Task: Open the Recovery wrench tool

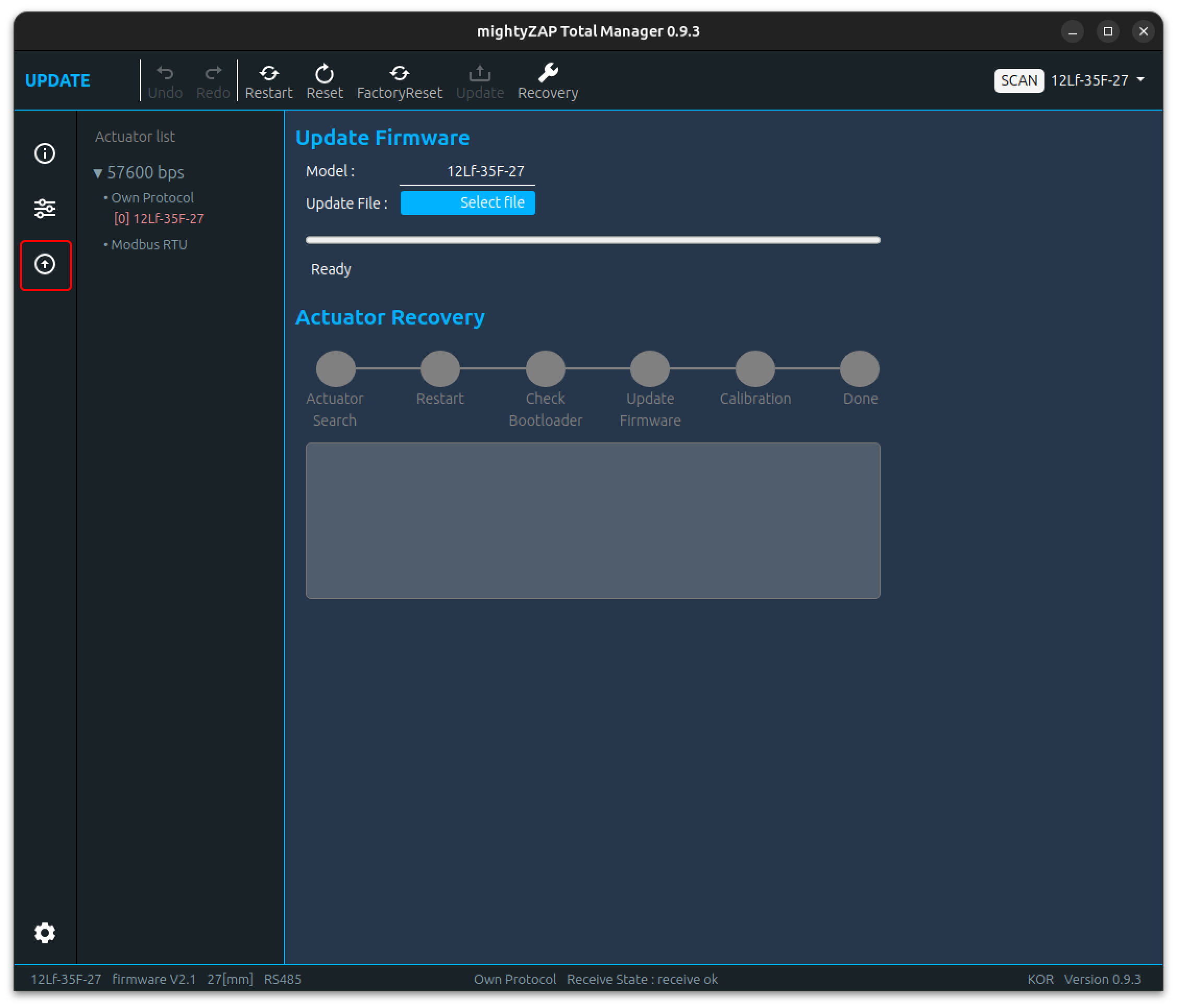Action: 548,73
